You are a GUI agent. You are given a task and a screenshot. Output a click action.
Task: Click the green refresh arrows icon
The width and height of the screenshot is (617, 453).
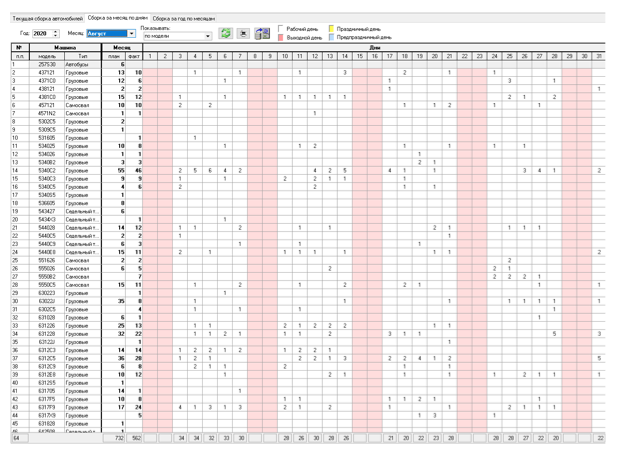225,33
